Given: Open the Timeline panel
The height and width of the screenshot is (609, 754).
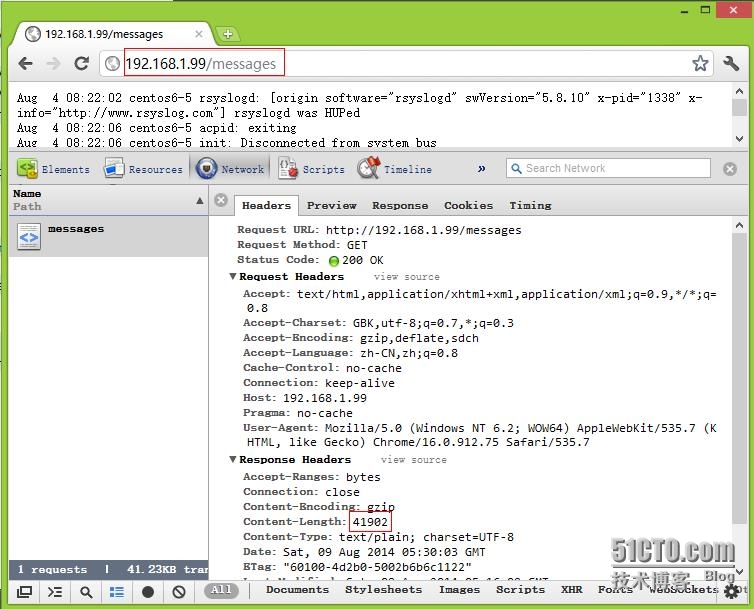Looking at the screenshot, I should (395, 169).
